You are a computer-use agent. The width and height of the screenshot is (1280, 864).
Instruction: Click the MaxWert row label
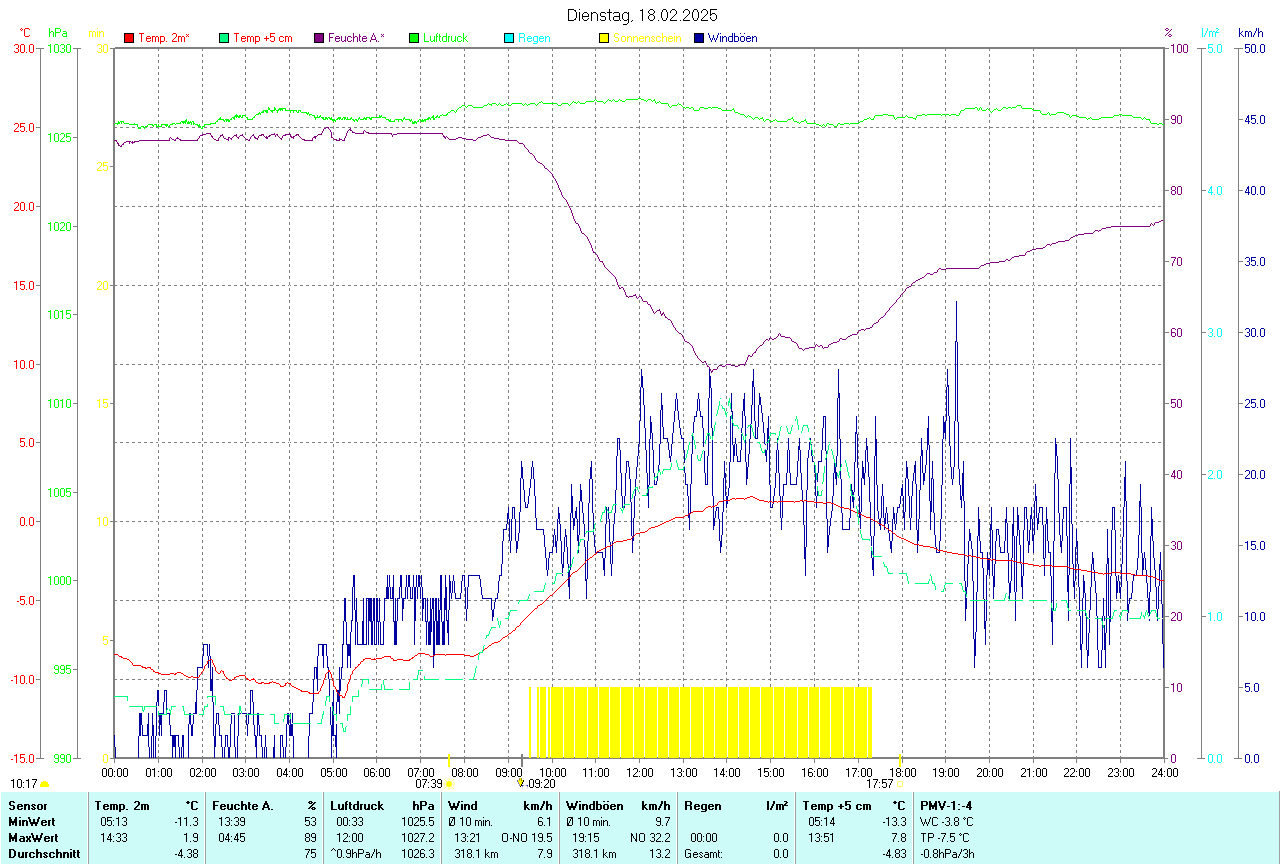point(34,837)
